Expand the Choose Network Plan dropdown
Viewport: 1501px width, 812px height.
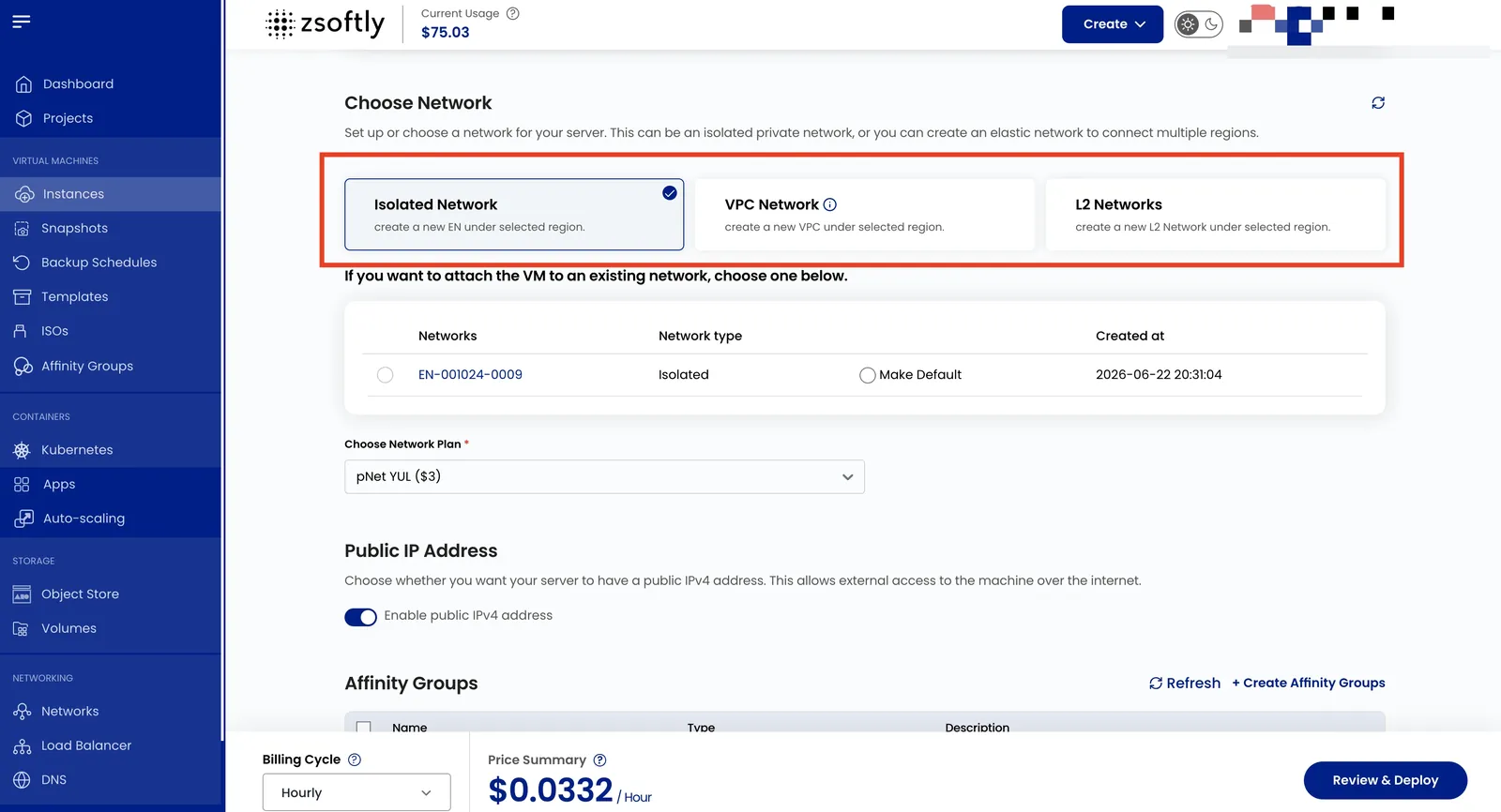pos(604,477)
